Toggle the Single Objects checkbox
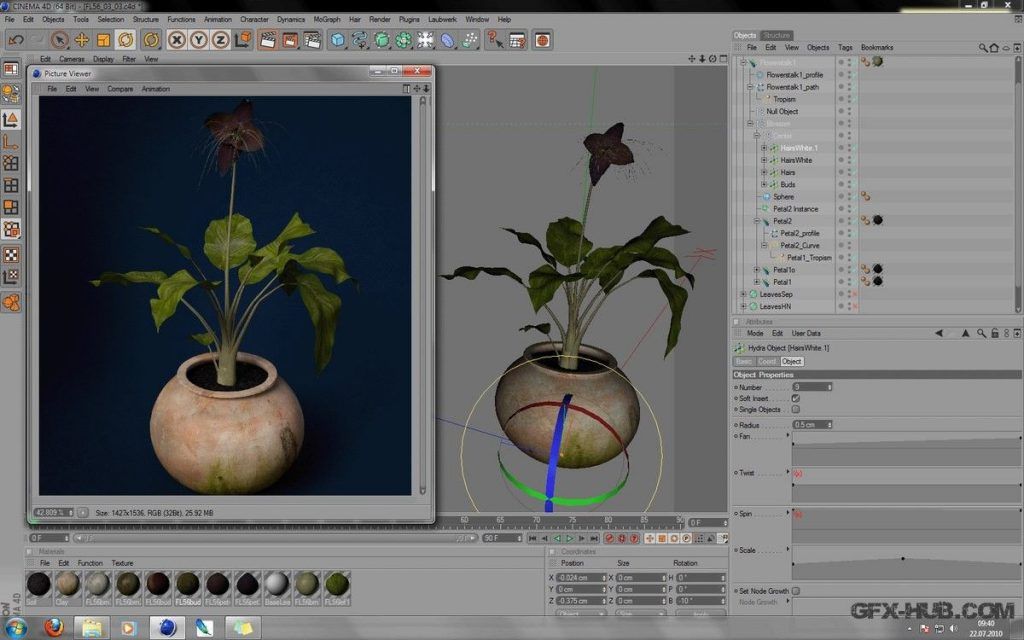Screen dimensions: 1024x640 pyautogui.click(x=796, y=409)
